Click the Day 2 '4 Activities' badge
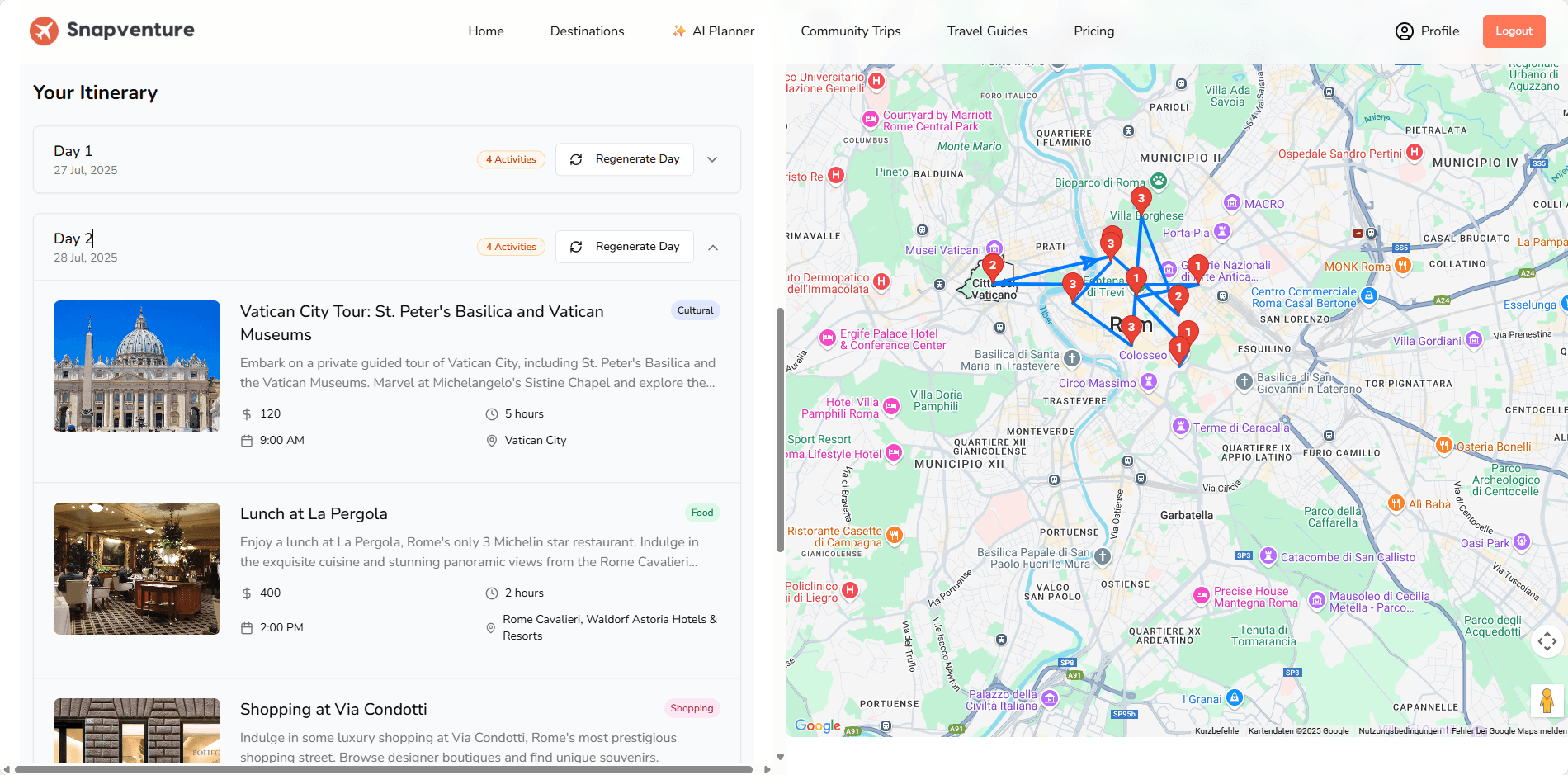 coord(511,247)
